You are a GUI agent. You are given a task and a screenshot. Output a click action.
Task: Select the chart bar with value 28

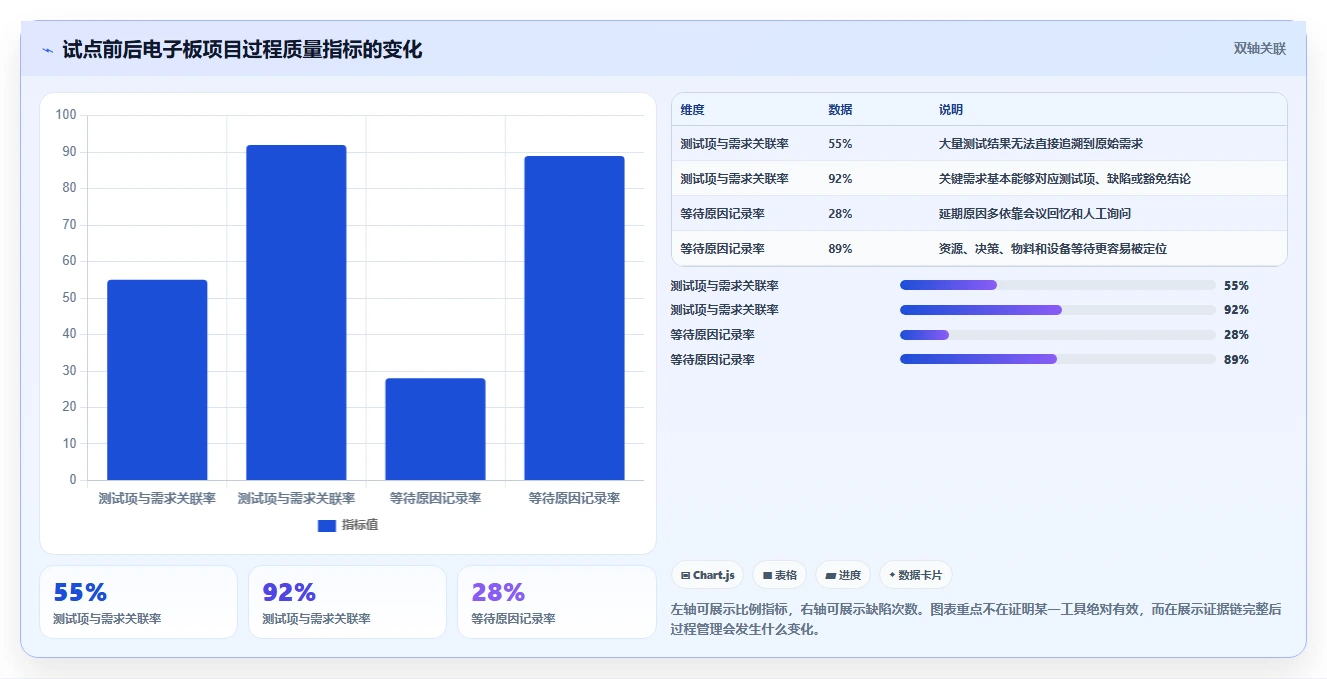(x=435, y=429)
